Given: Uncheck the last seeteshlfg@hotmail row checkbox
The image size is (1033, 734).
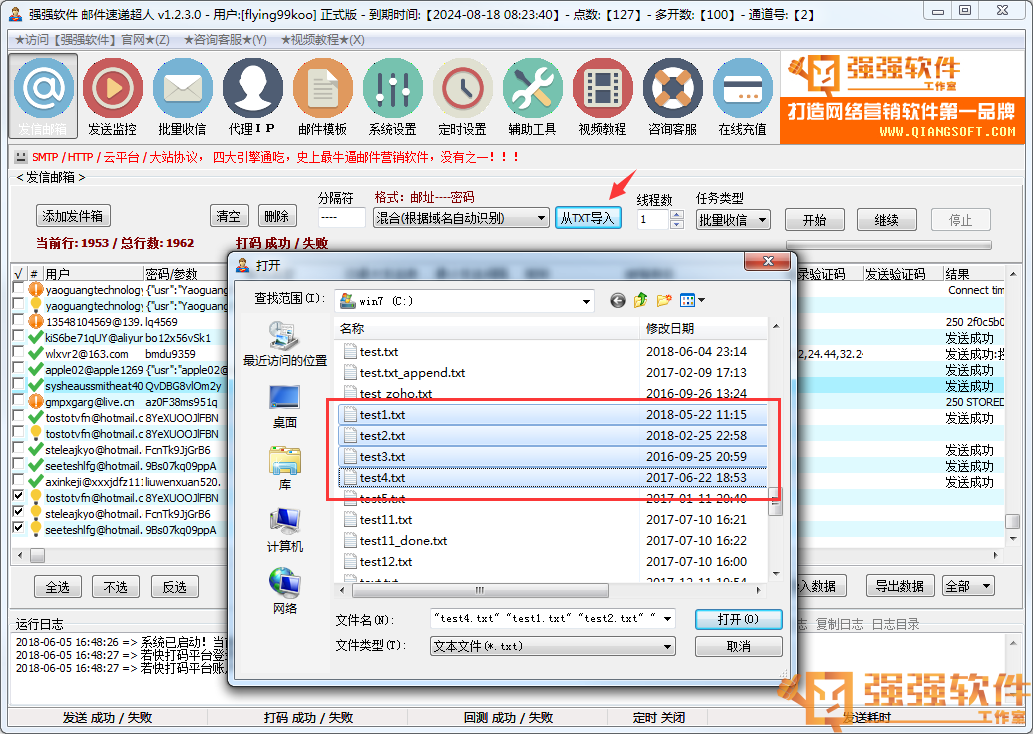Looking at the screenshot, I should pyautogui.click(x=18, y=529).
